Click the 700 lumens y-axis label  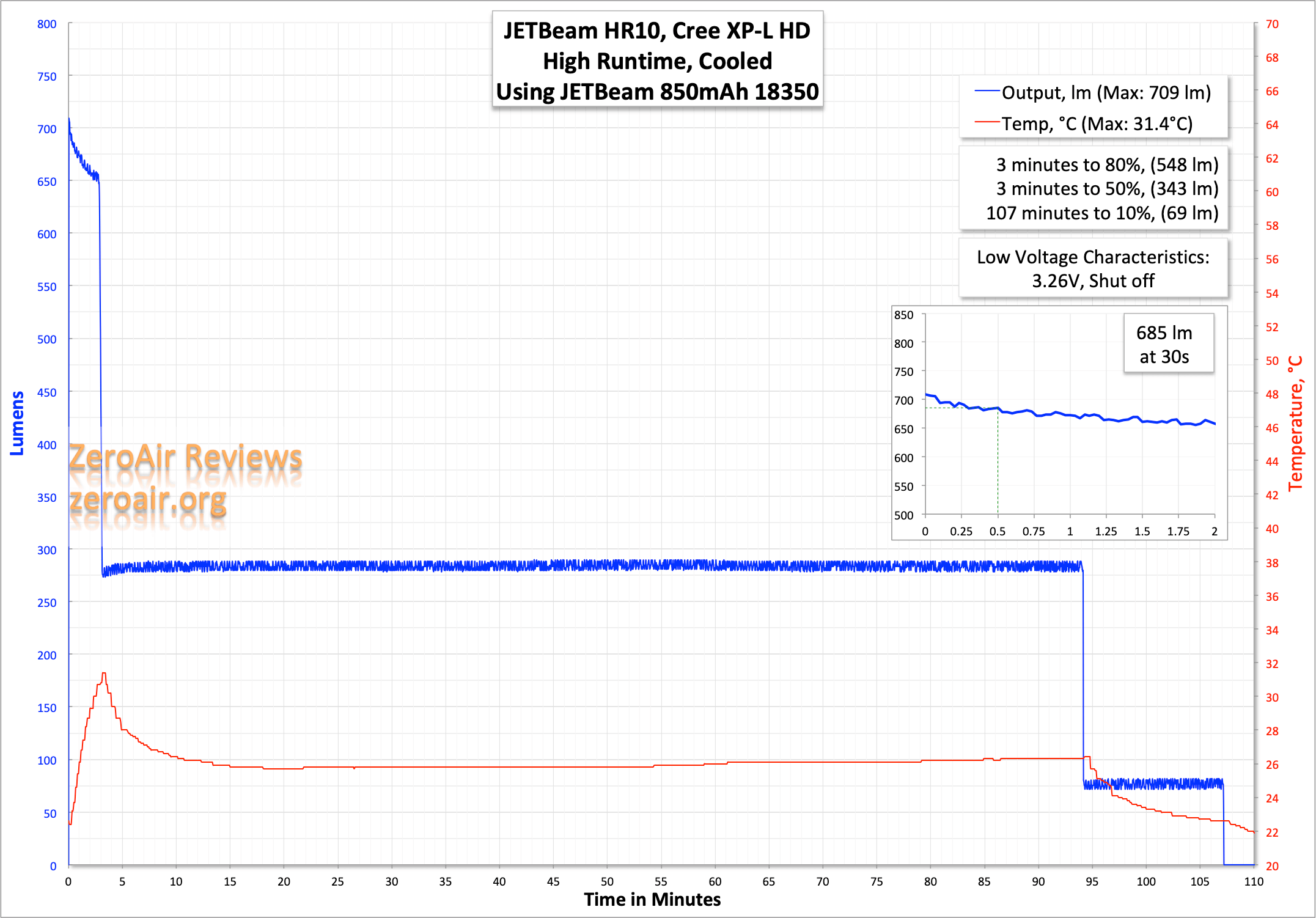click(x=46, y=129)
